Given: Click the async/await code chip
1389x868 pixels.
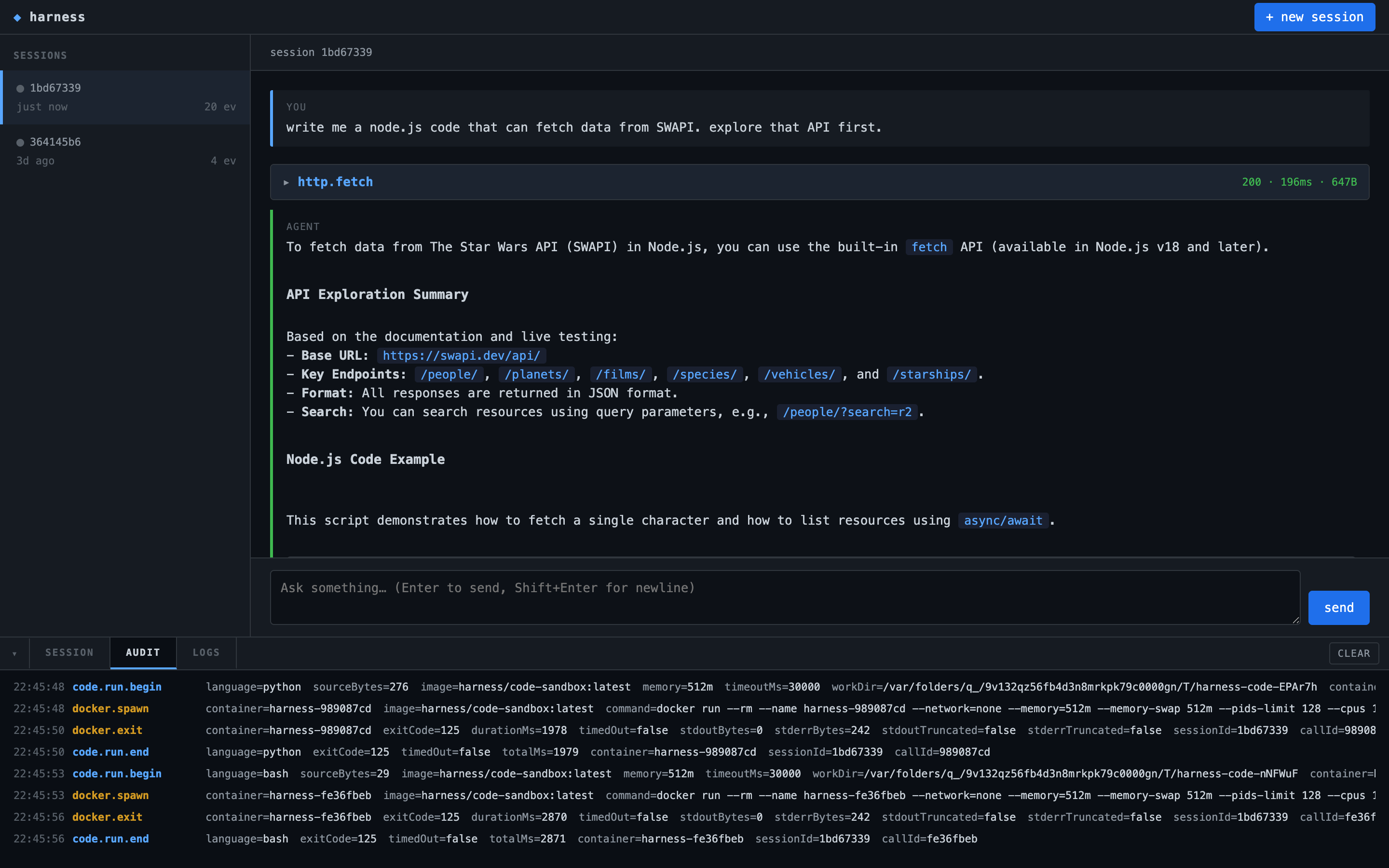Looking at the screenshot, I should (1003, 520).
